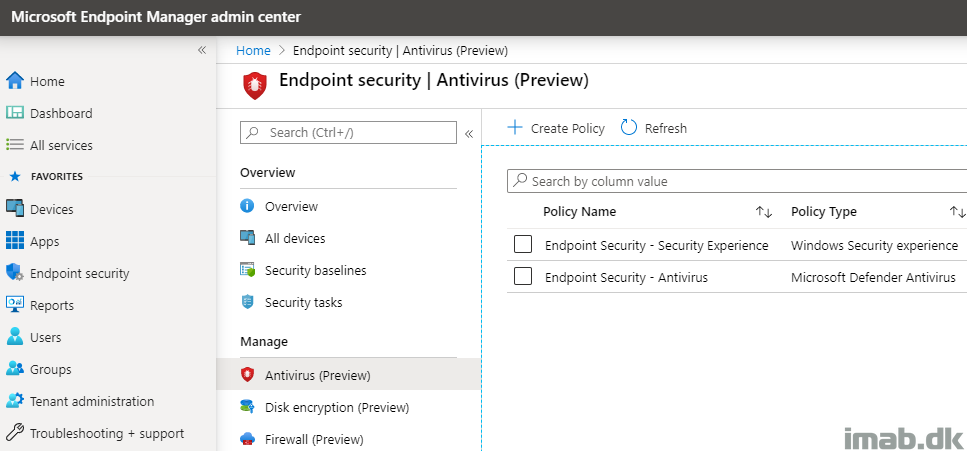The image size is (967, 451).
Task: Click the Disk encryption icon
Action: pos(247,407)
